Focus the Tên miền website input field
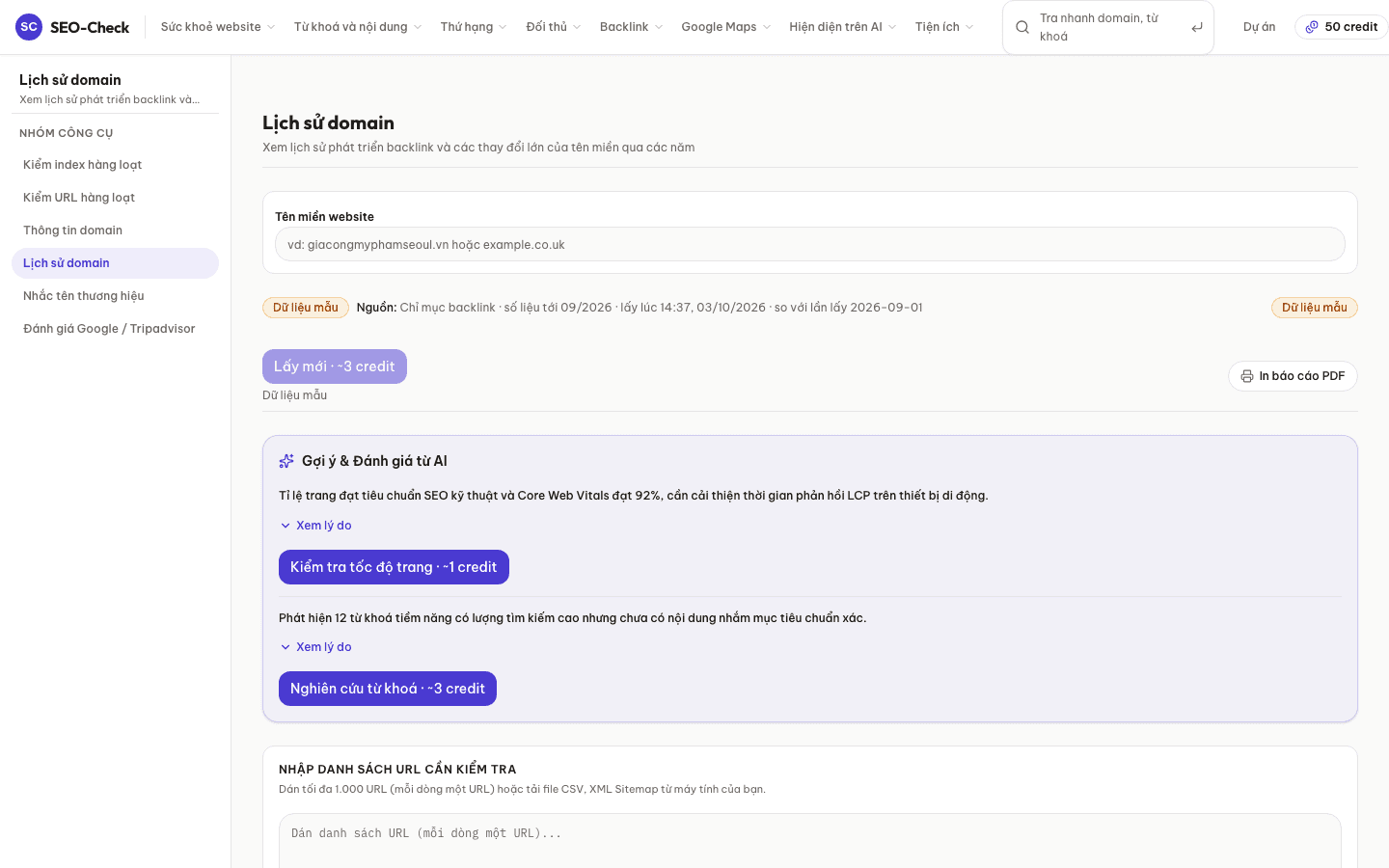This screenshot has width=1389, height=868. [810, 244]
